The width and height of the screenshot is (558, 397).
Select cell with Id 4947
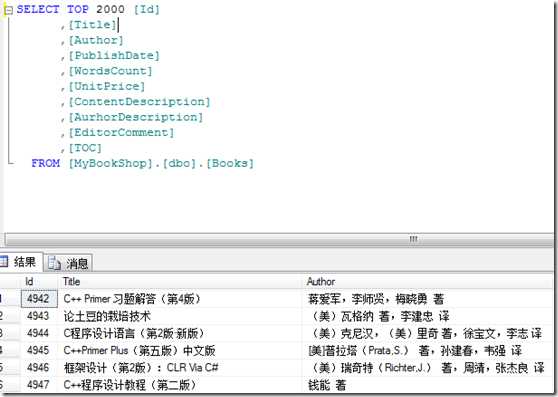[39, 385]
